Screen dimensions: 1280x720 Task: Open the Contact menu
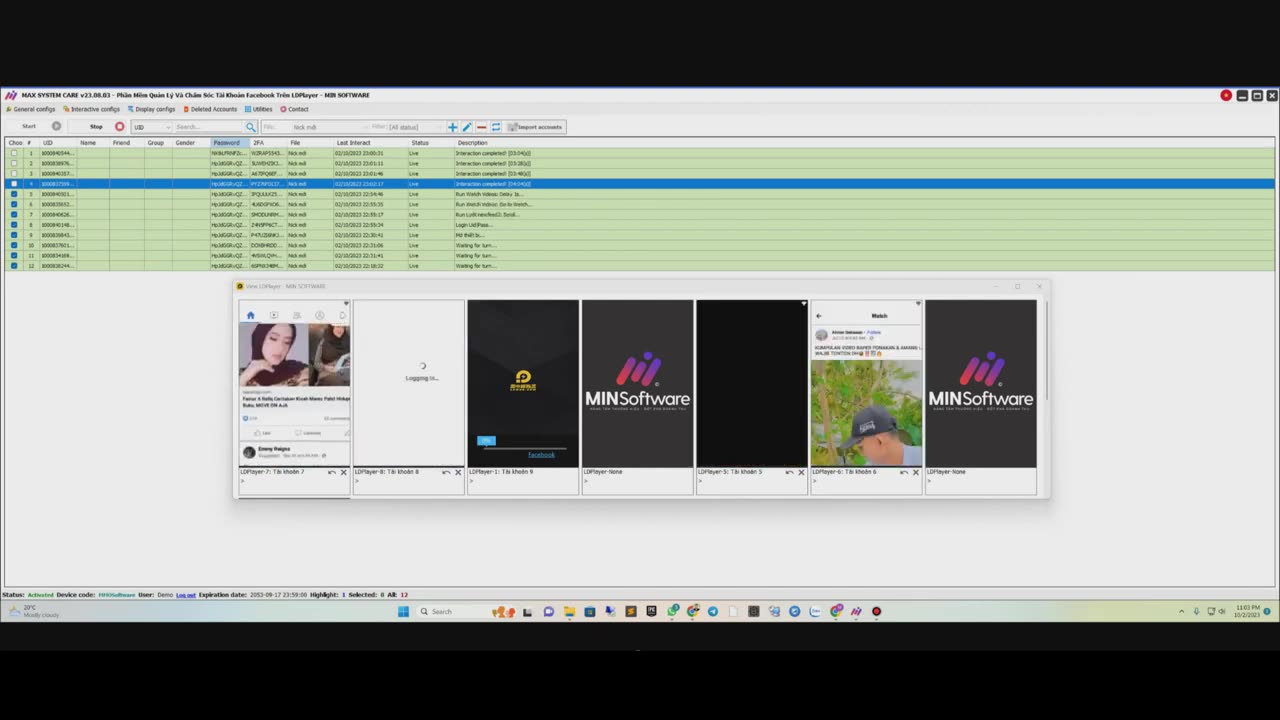[x=294, y=109]
